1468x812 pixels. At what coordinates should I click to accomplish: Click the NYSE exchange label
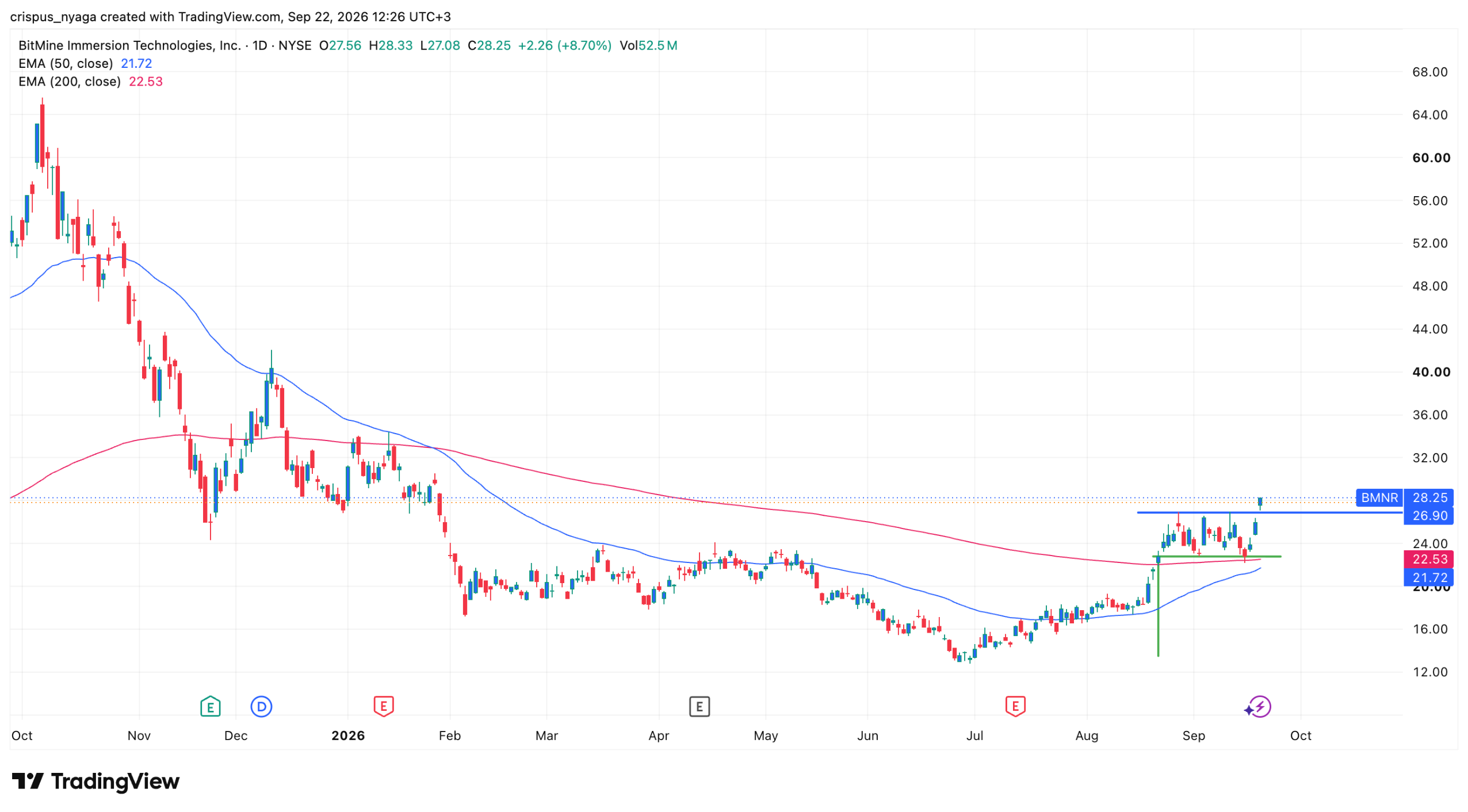click(295, 45)
